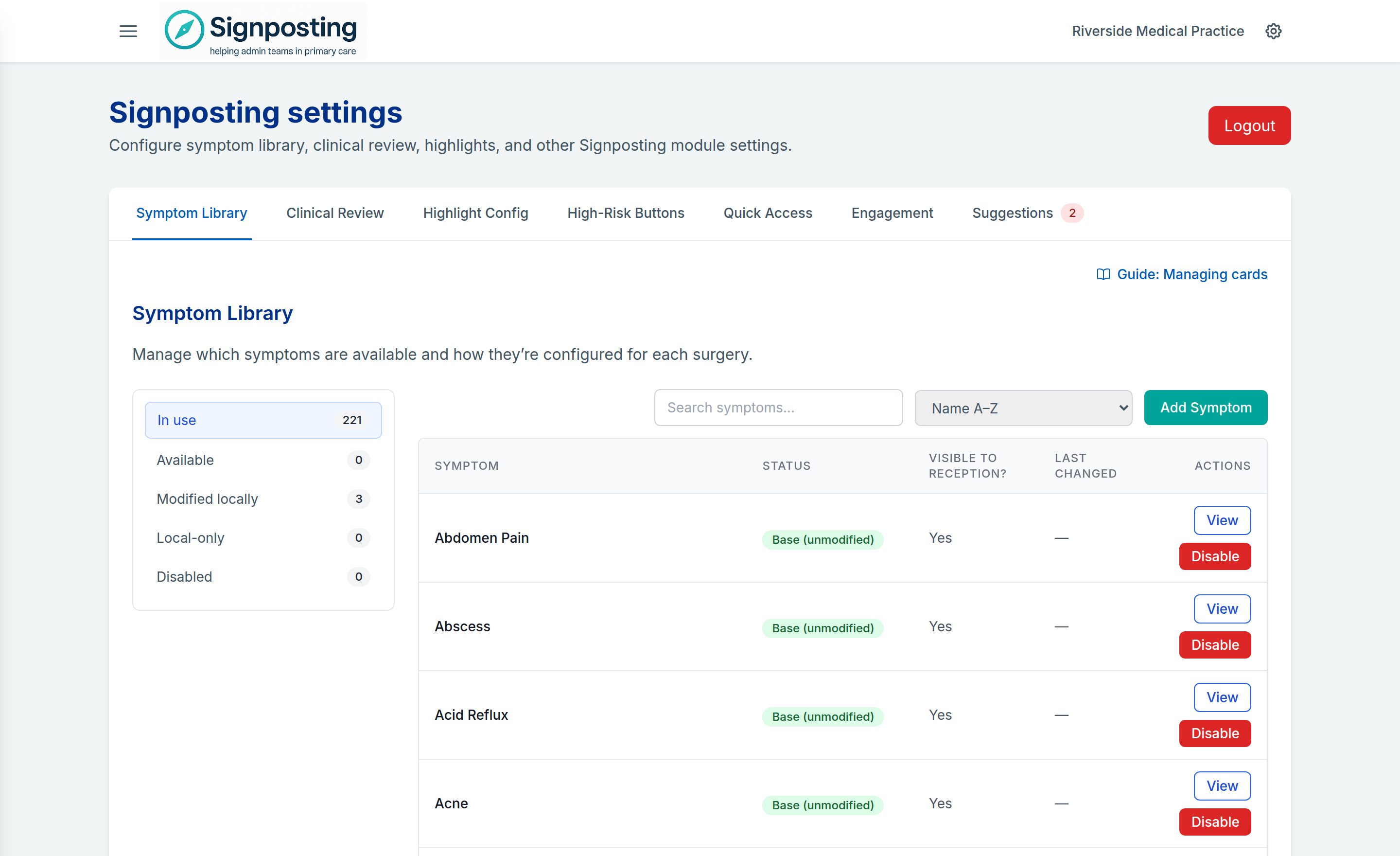
Task: Open the Name A–Z sort dropdown
Action: pyautogui.click(x=1023, y=408)
